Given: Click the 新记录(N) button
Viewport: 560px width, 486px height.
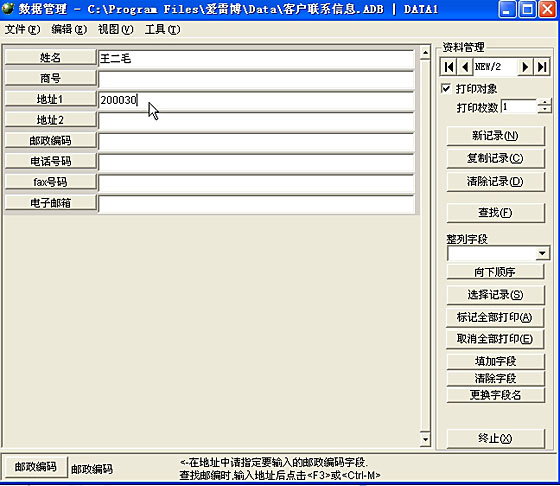Looking at the screenshot, I should click(x=495, y=136).
